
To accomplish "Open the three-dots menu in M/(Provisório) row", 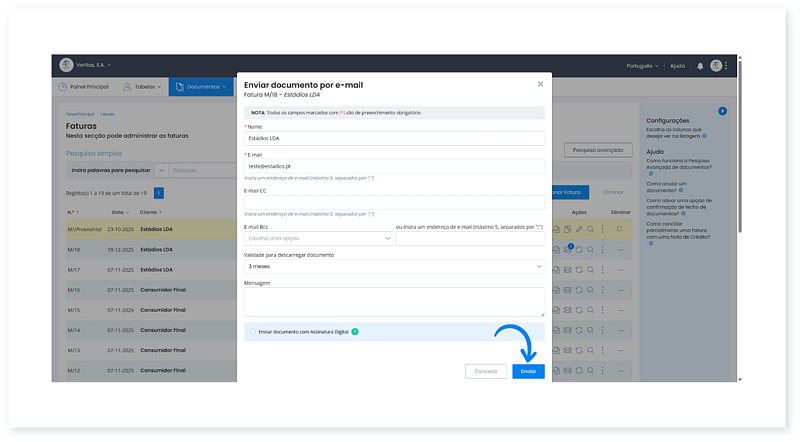I will [x=603, y=230].
